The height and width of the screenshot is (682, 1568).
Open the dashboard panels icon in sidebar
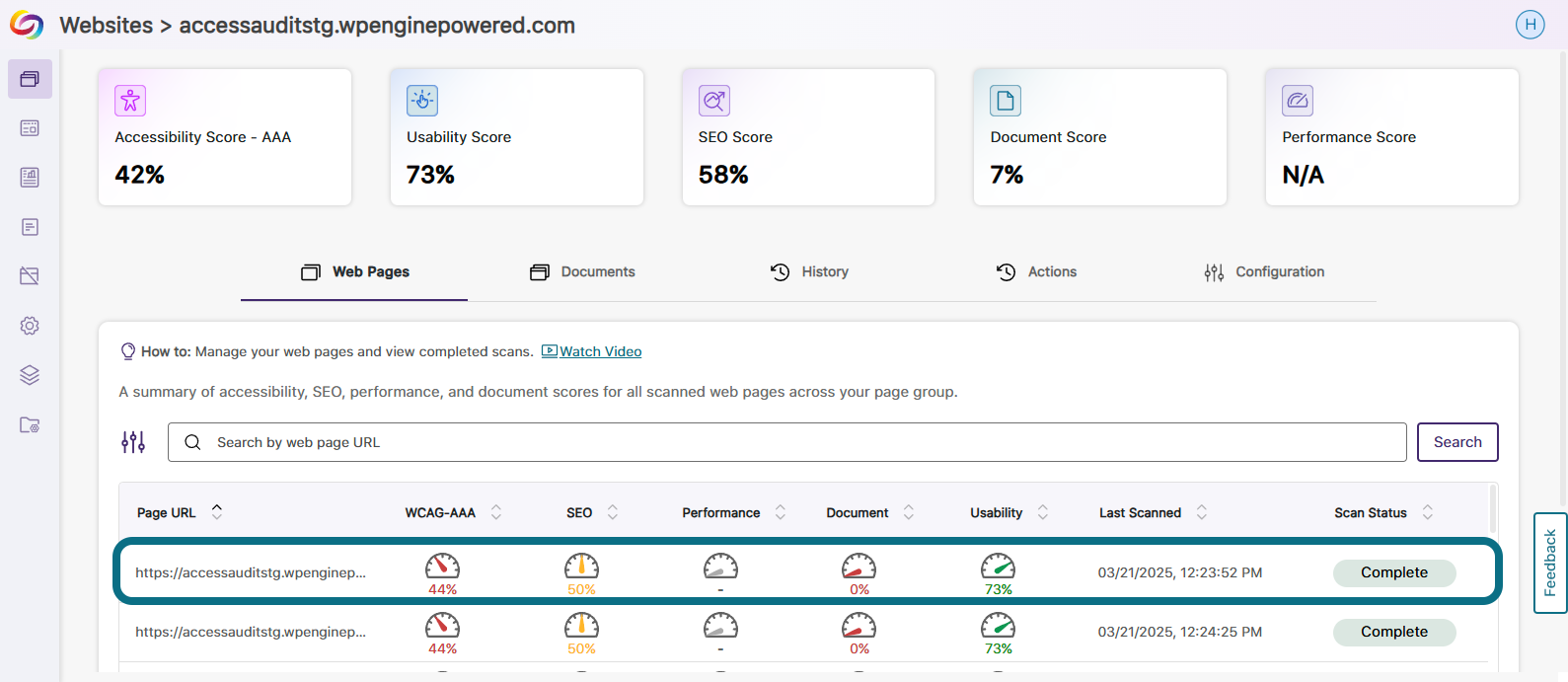[x=30, y=128]
